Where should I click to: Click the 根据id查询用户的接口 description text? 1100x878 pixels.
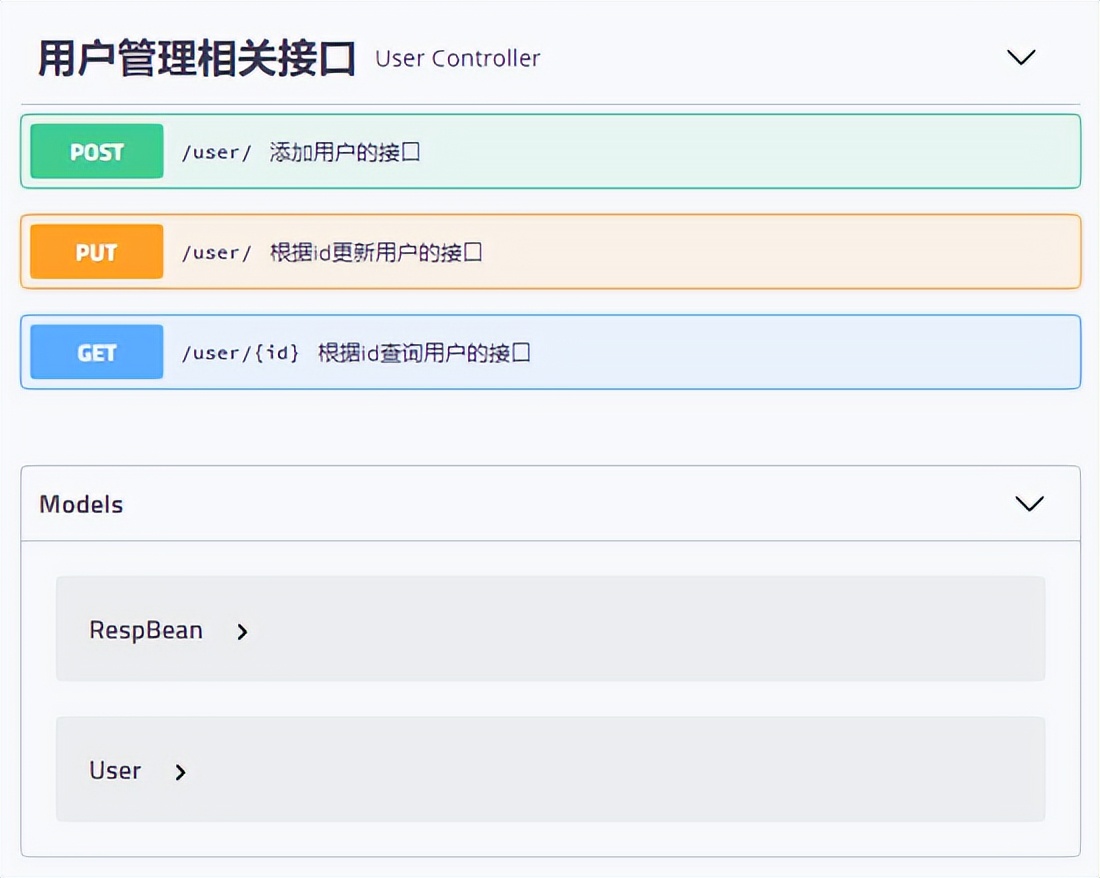400,352
